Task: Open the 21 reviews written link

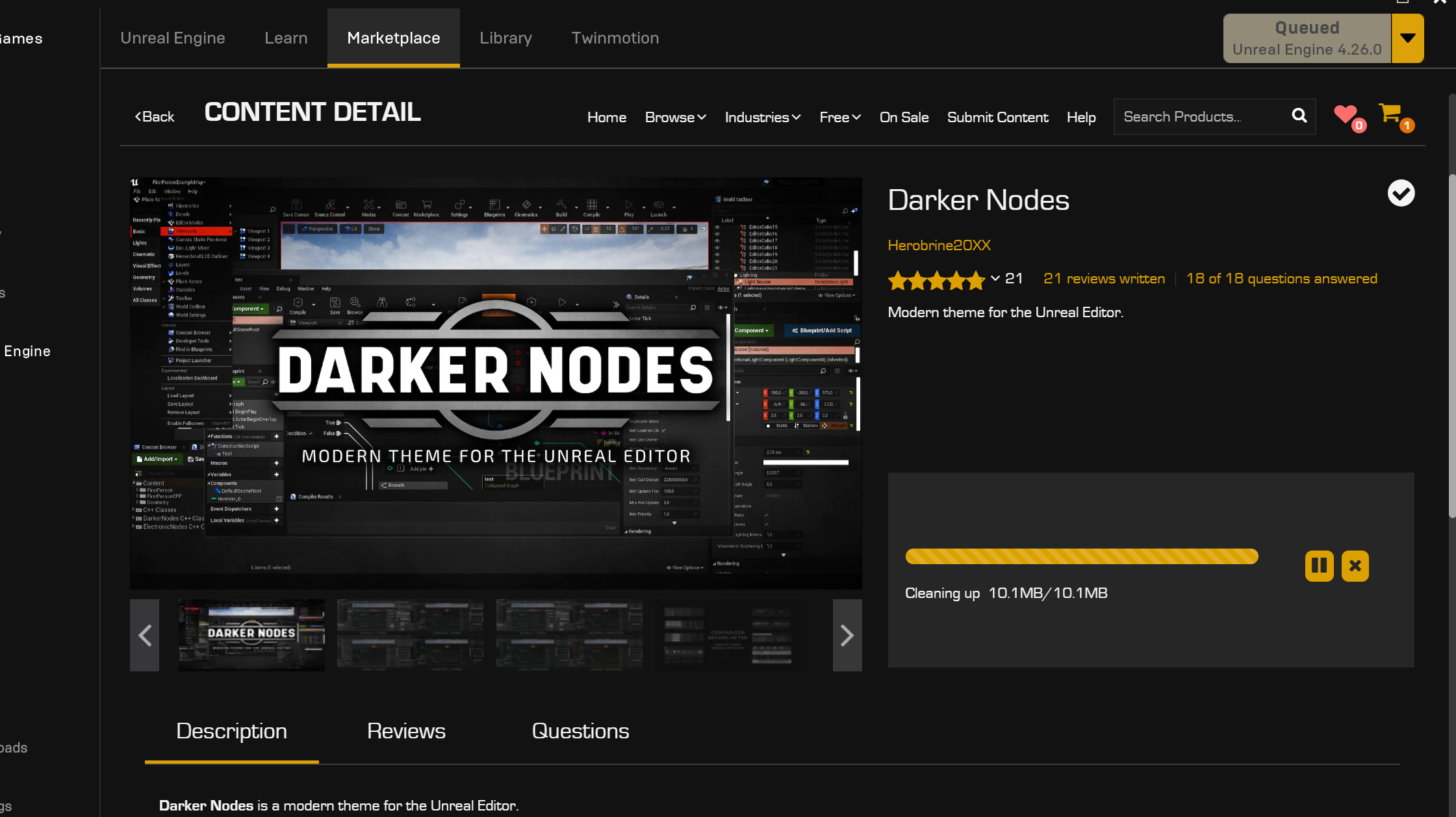Action: point(1104,279)
